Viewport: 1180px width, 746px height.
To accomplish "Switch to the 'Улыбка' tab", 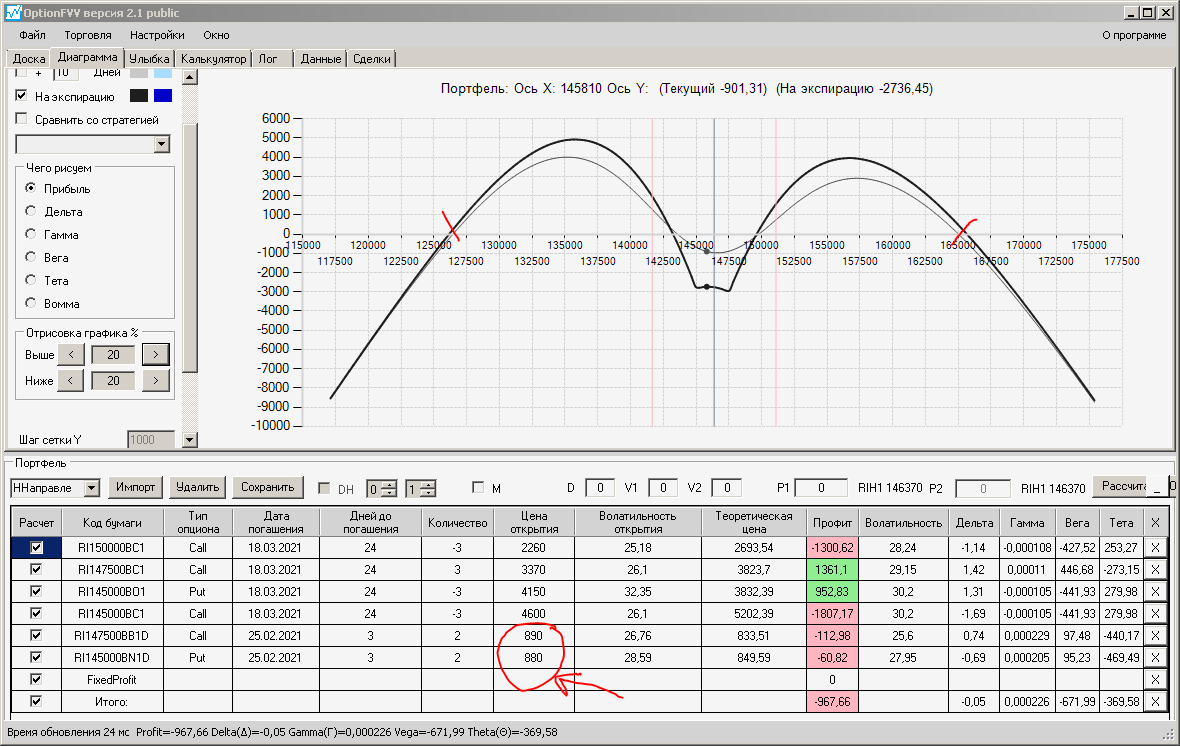I will (x=150, y=59).
